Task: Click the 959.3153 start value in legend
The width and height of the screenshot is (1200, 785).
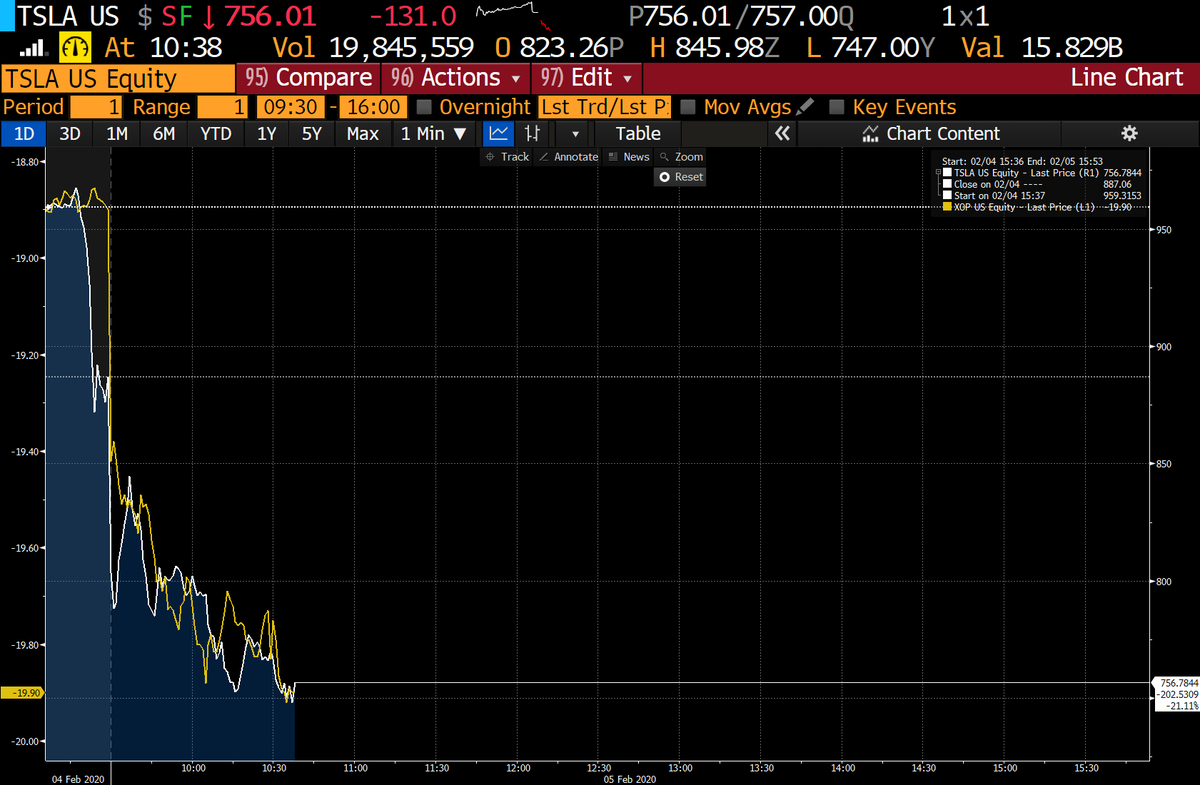Action: click(x=1121, y=195)
